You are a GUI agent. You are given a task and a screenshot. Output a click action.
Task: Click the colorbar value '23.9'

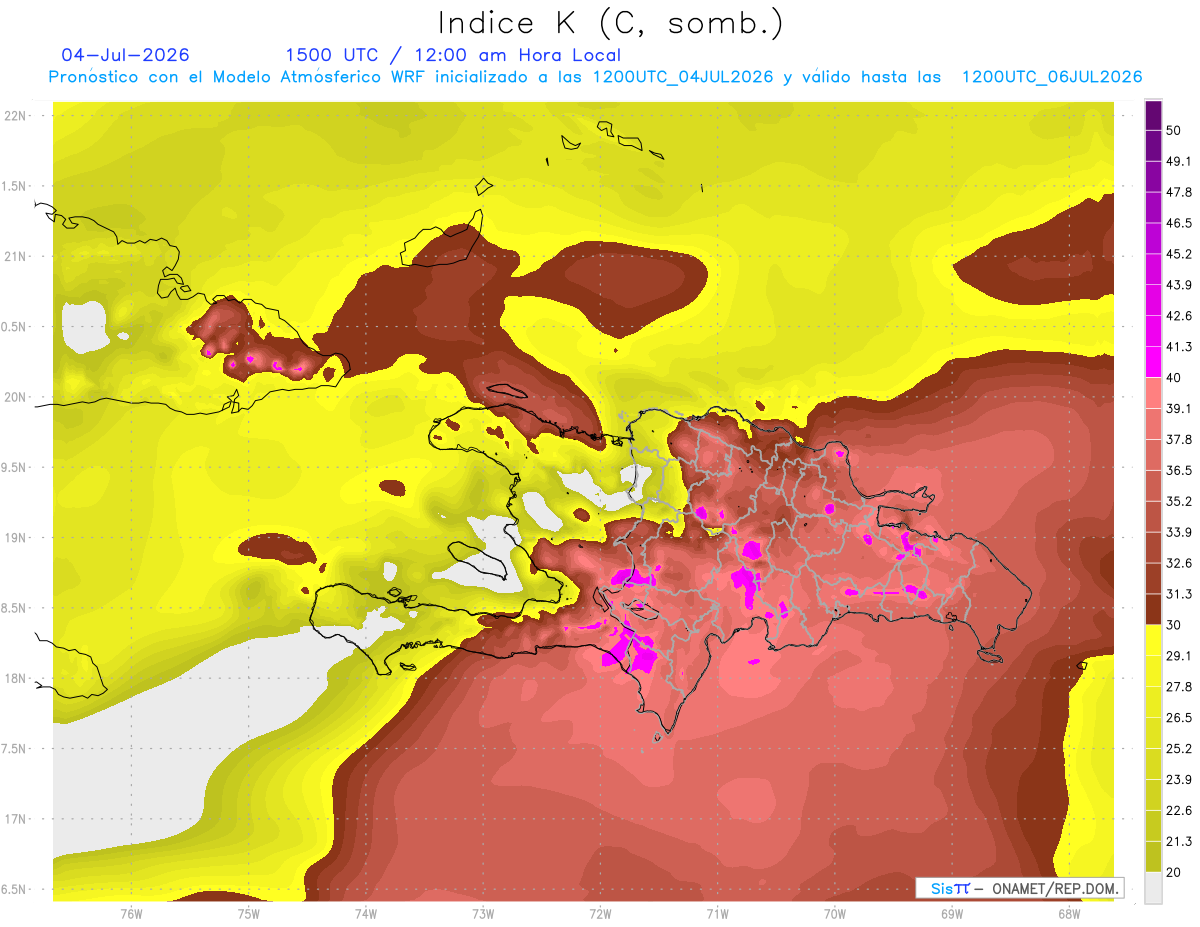(1179, 780)
